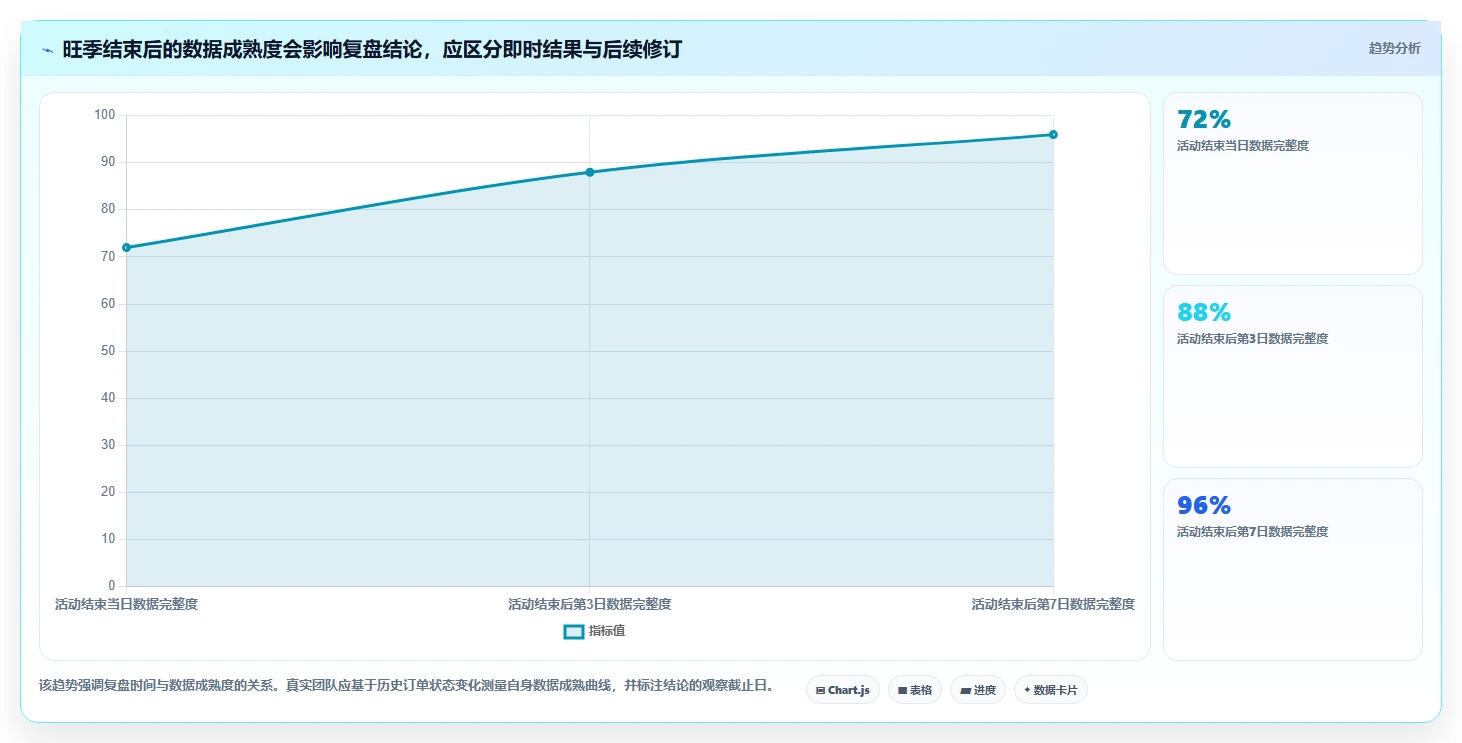This screenshot has height=743, width=1462.
Task: Select the 数据卡片 tag
Action: point(1051,690)
